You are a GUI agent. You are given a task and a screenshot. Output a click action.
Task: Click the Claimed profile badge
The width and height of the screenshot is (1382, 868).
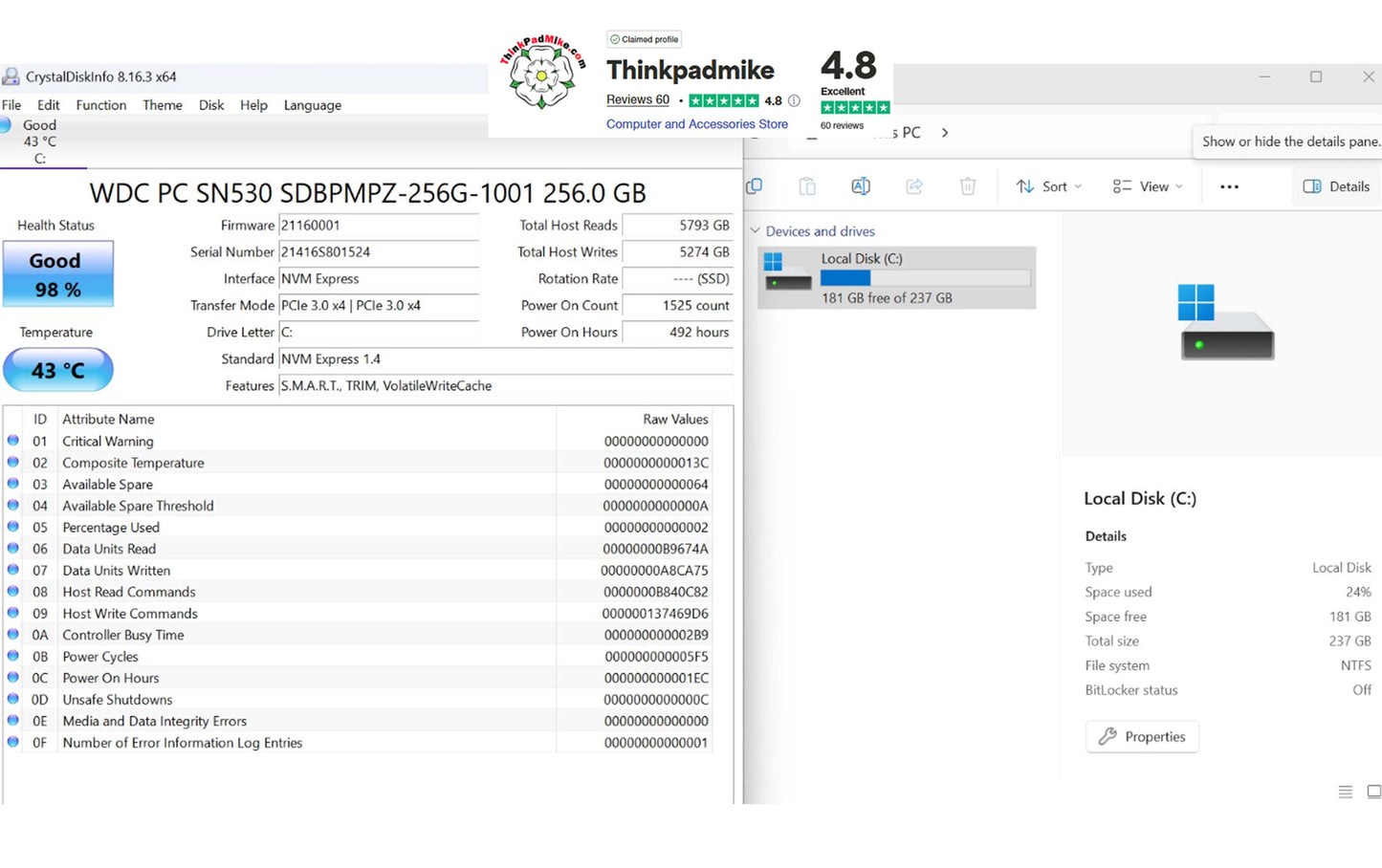coord(645,39)
